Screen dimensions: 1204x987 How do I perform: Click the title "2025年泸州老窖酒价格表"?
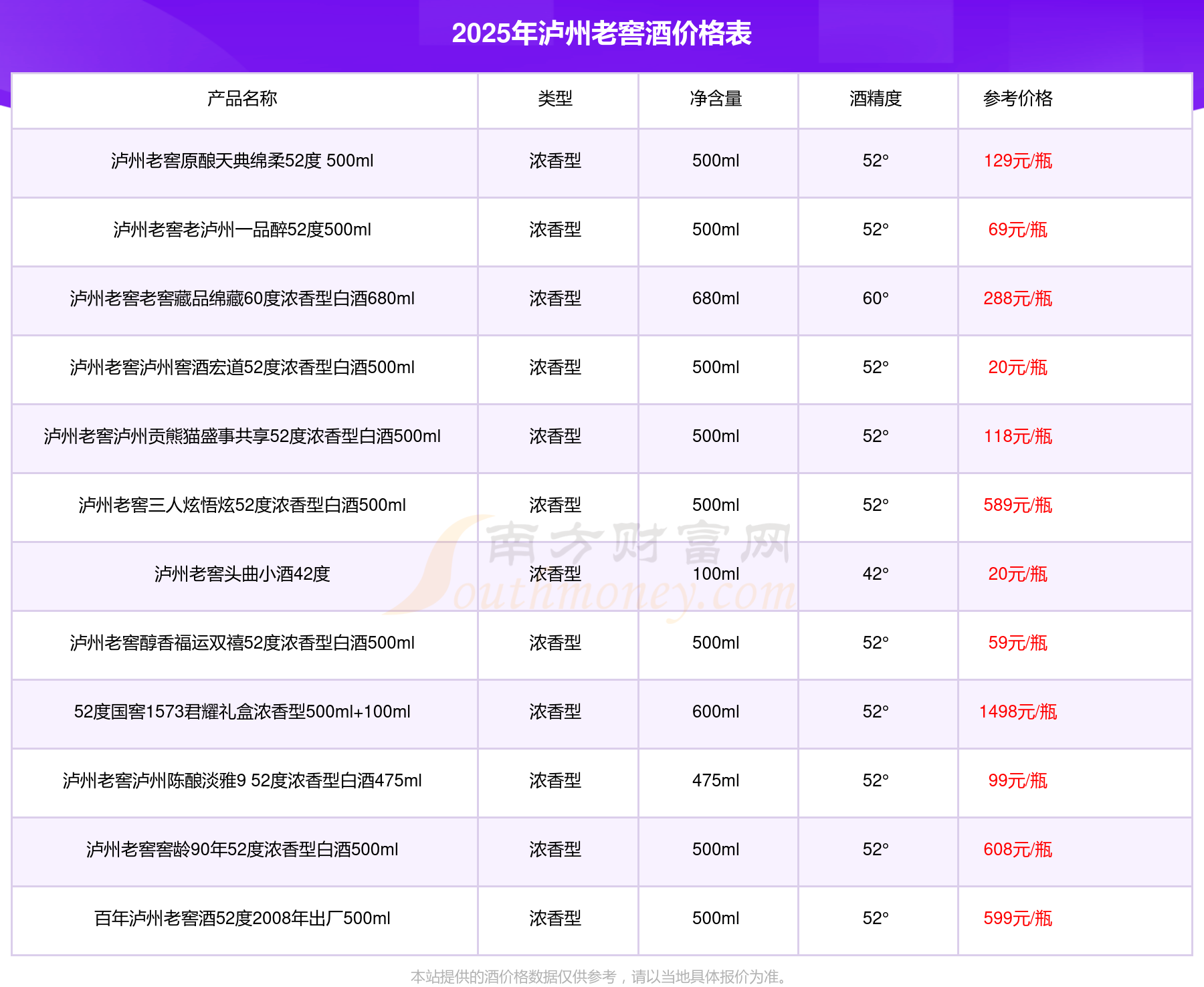click(601, 33)
